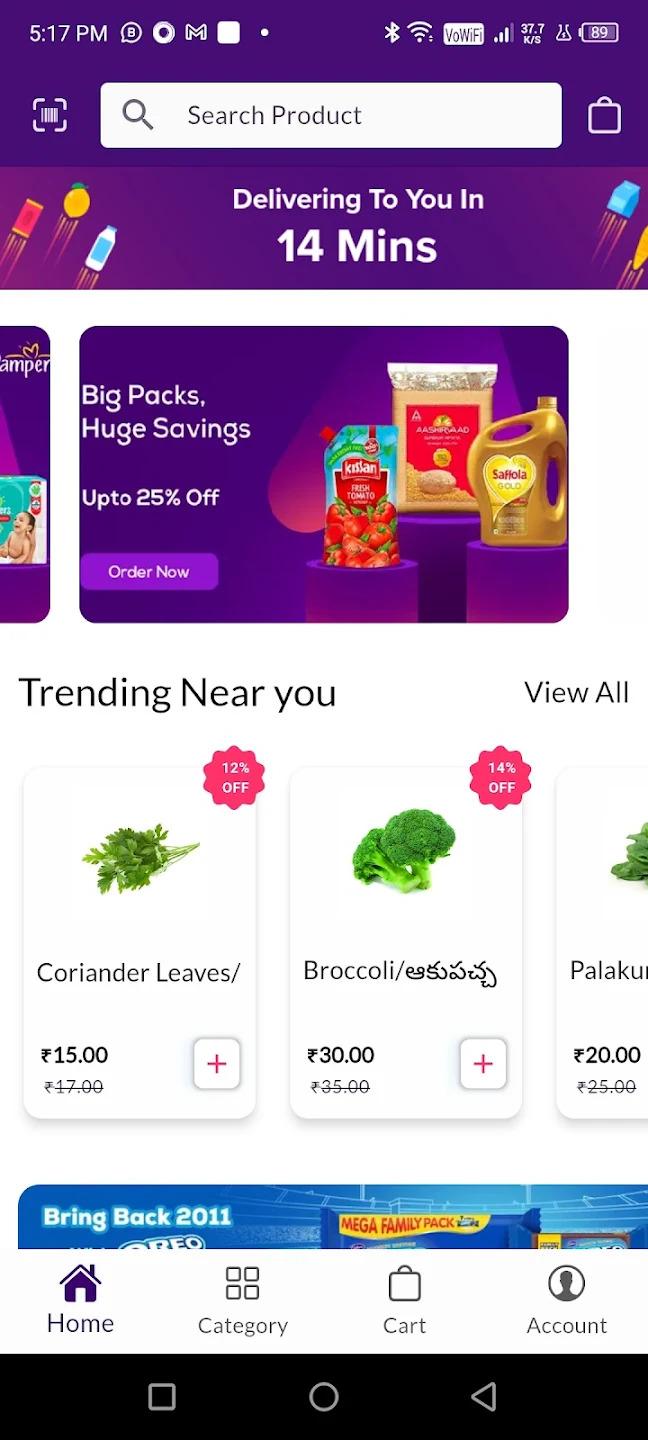Viewport: 648px width, 1440px height.
Task: Select the Home tab
Action: pos(80,1299)
